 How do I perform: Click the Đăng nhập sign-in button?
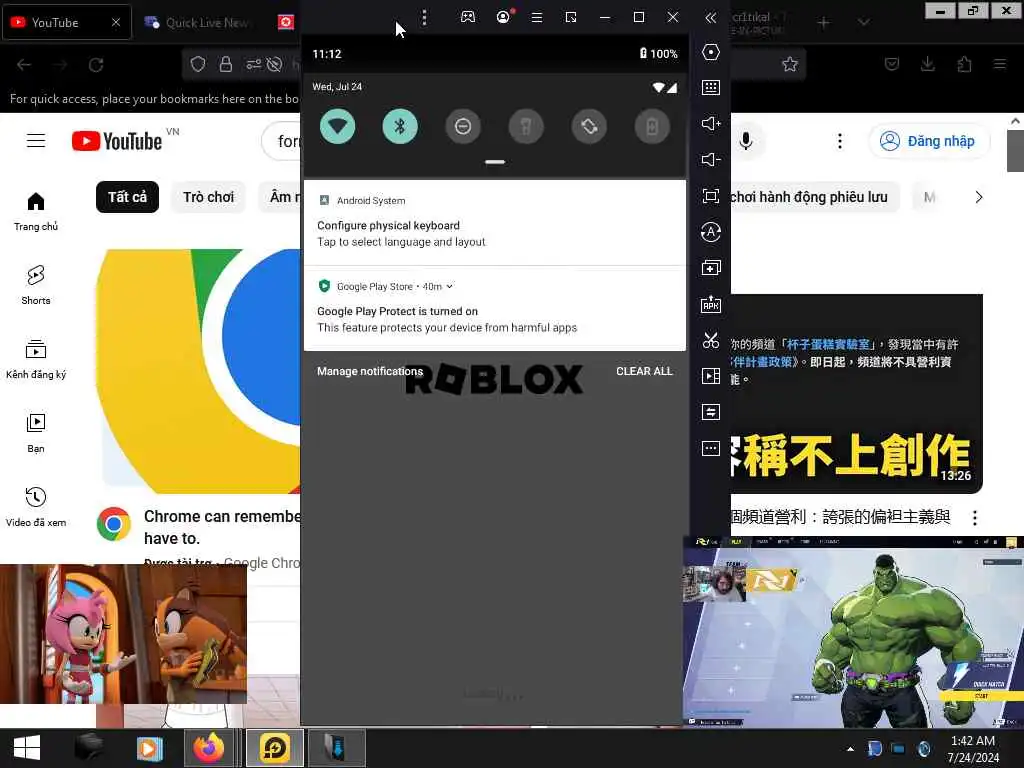click(x=929, y=141)
